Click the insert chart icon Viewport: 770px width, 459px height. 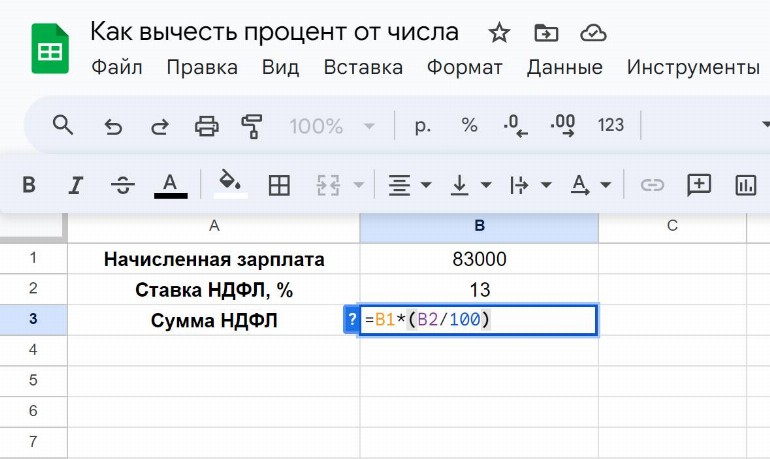(x=745, y=185)
